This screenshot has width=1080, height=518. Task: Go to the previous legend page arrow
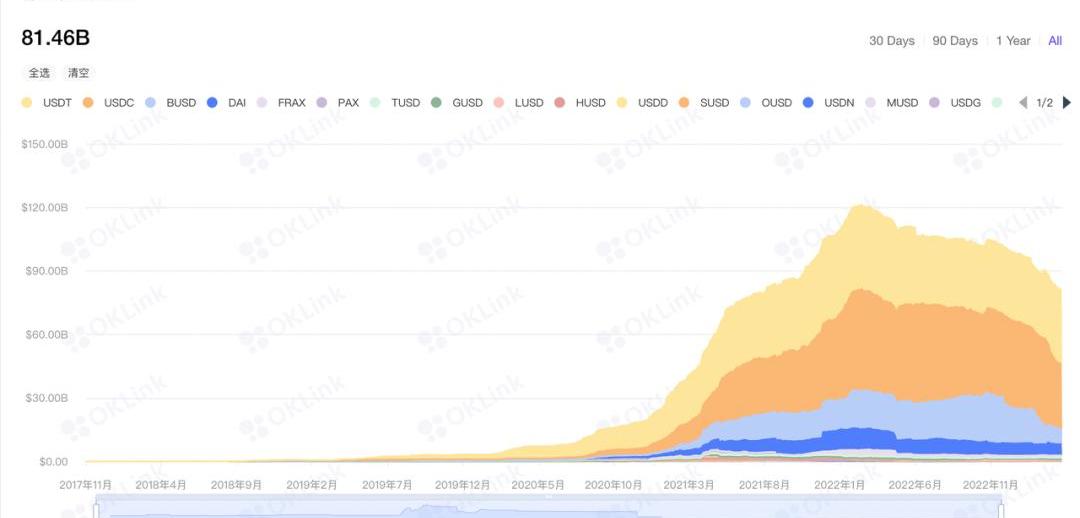point(1023,103)
